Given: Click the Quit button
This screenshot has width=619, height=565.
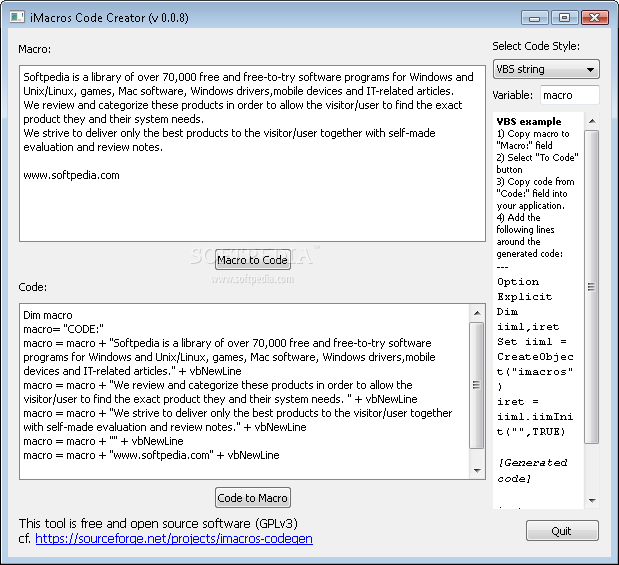Looking at the screenshot, I should [562, 531].
